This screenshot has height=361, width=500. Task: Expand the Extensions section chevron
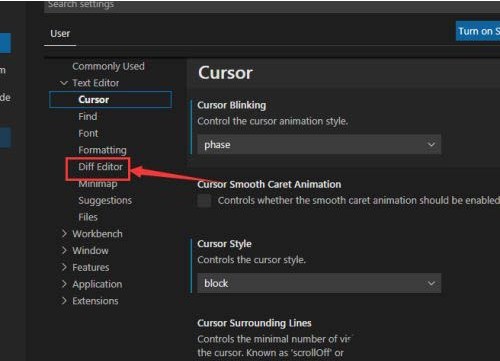64,301
